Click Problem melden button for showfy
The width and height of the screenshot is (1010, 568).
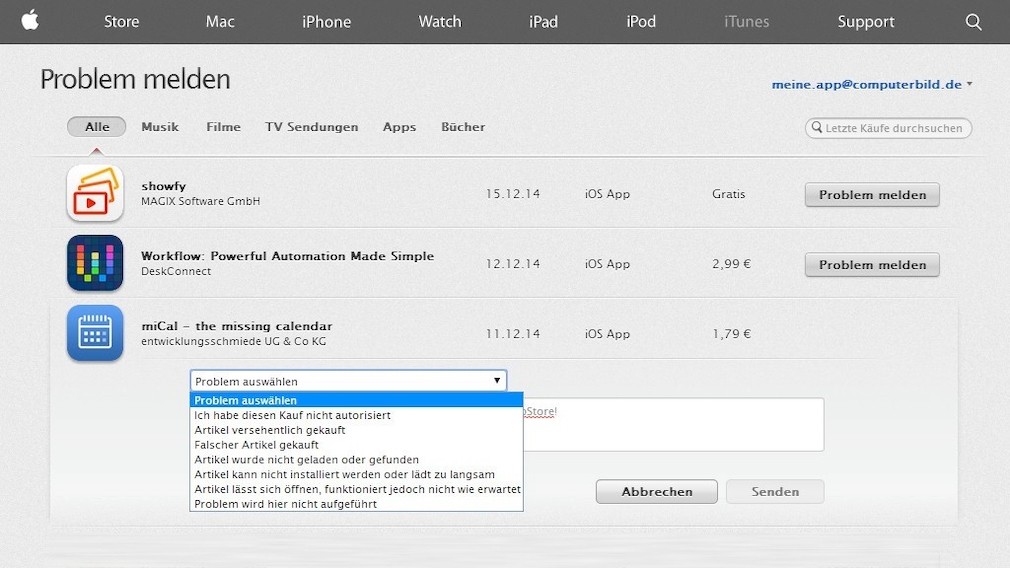pyautogui.click(x=872, y=194)
